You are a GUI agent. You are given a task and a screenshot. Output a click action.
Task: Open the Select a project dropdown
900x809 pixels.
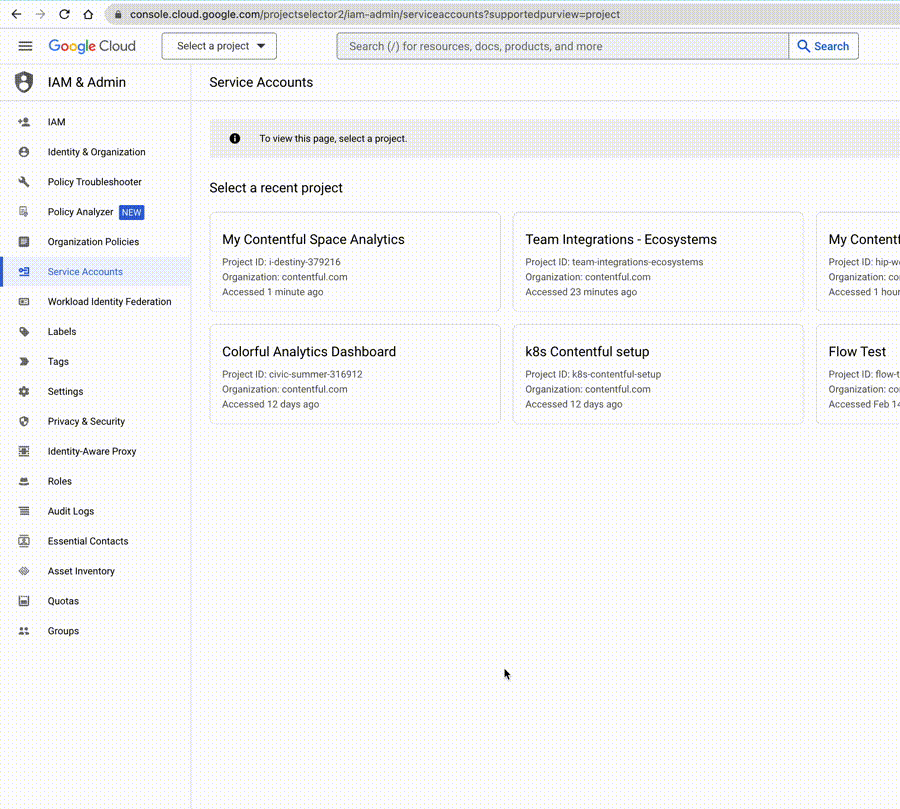pos(219,46)
